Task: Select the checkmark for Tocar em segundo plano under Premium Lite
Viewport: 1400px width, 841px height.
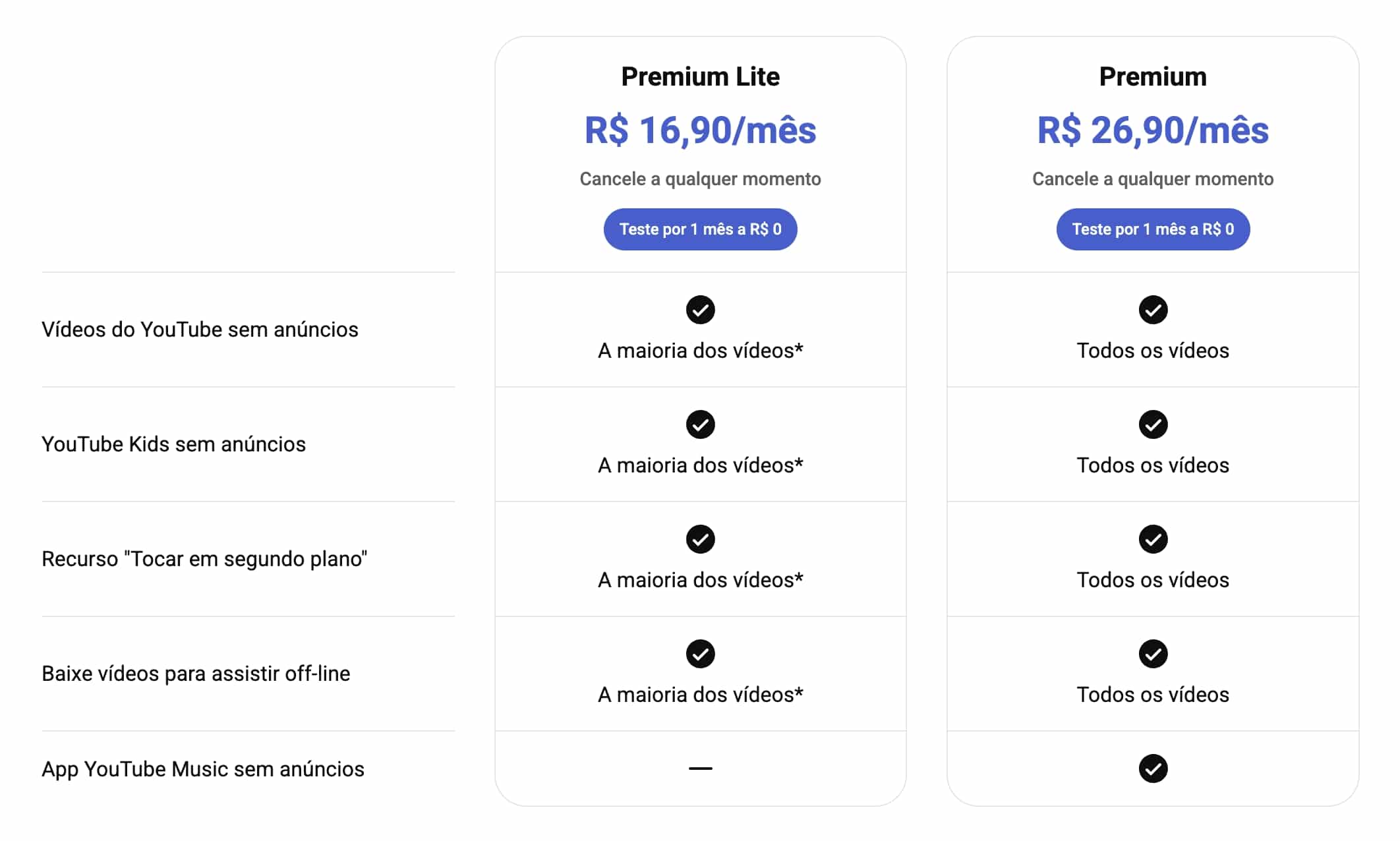Action: coord(701,539)
